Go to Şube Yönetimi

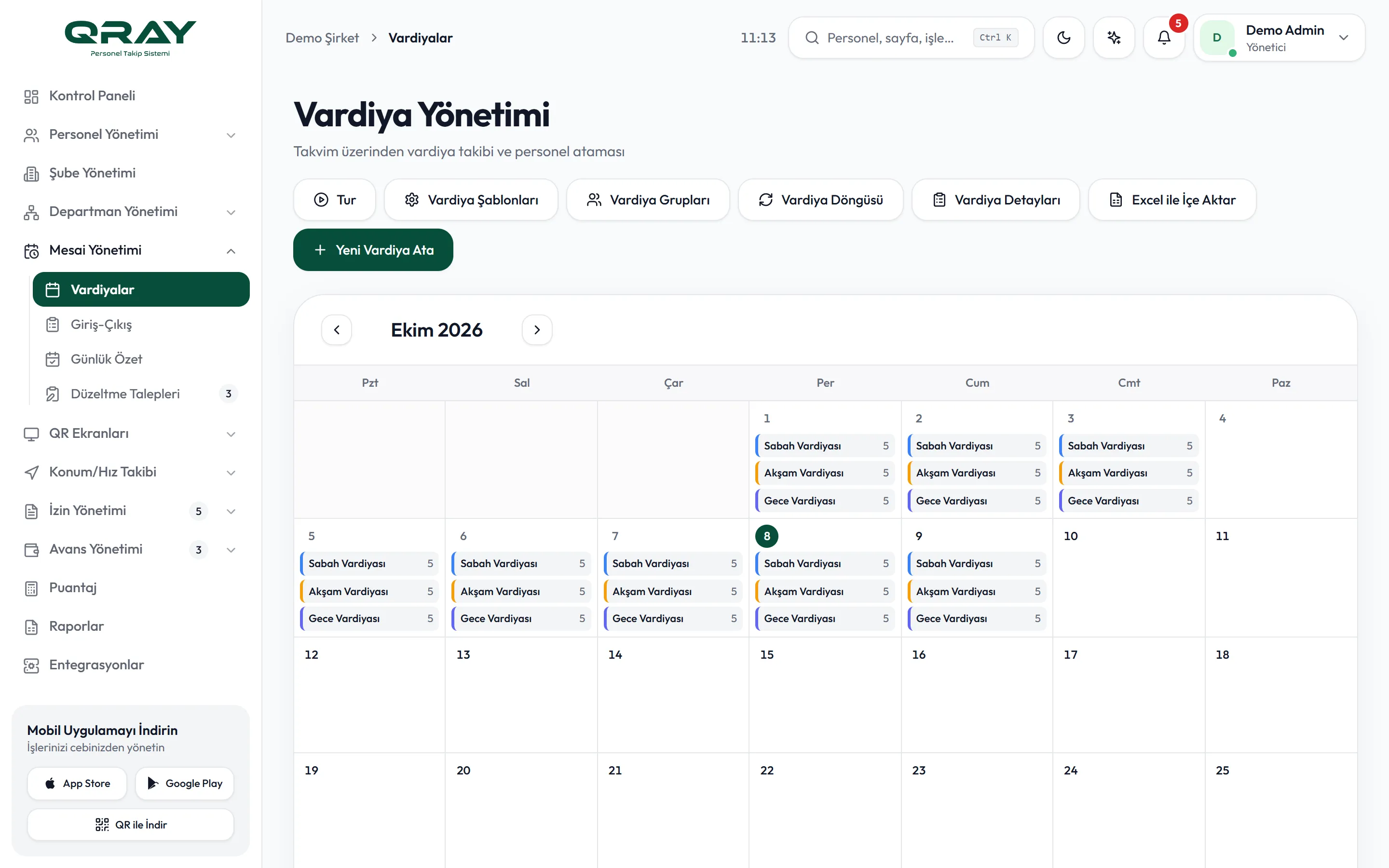[130, 173]
